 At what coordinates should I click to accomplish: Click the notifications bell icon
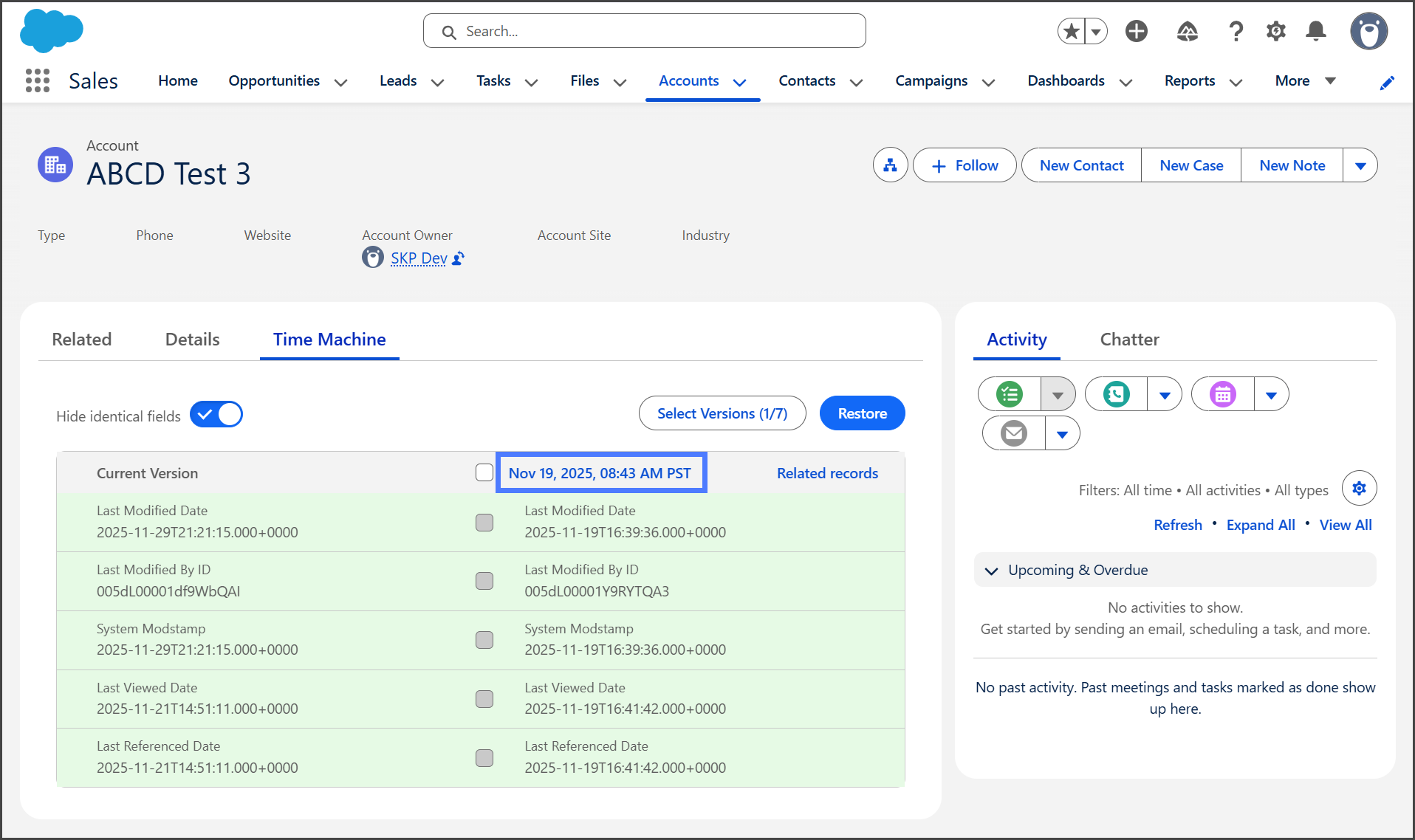pyautogui.click(x=1315, y=31)
